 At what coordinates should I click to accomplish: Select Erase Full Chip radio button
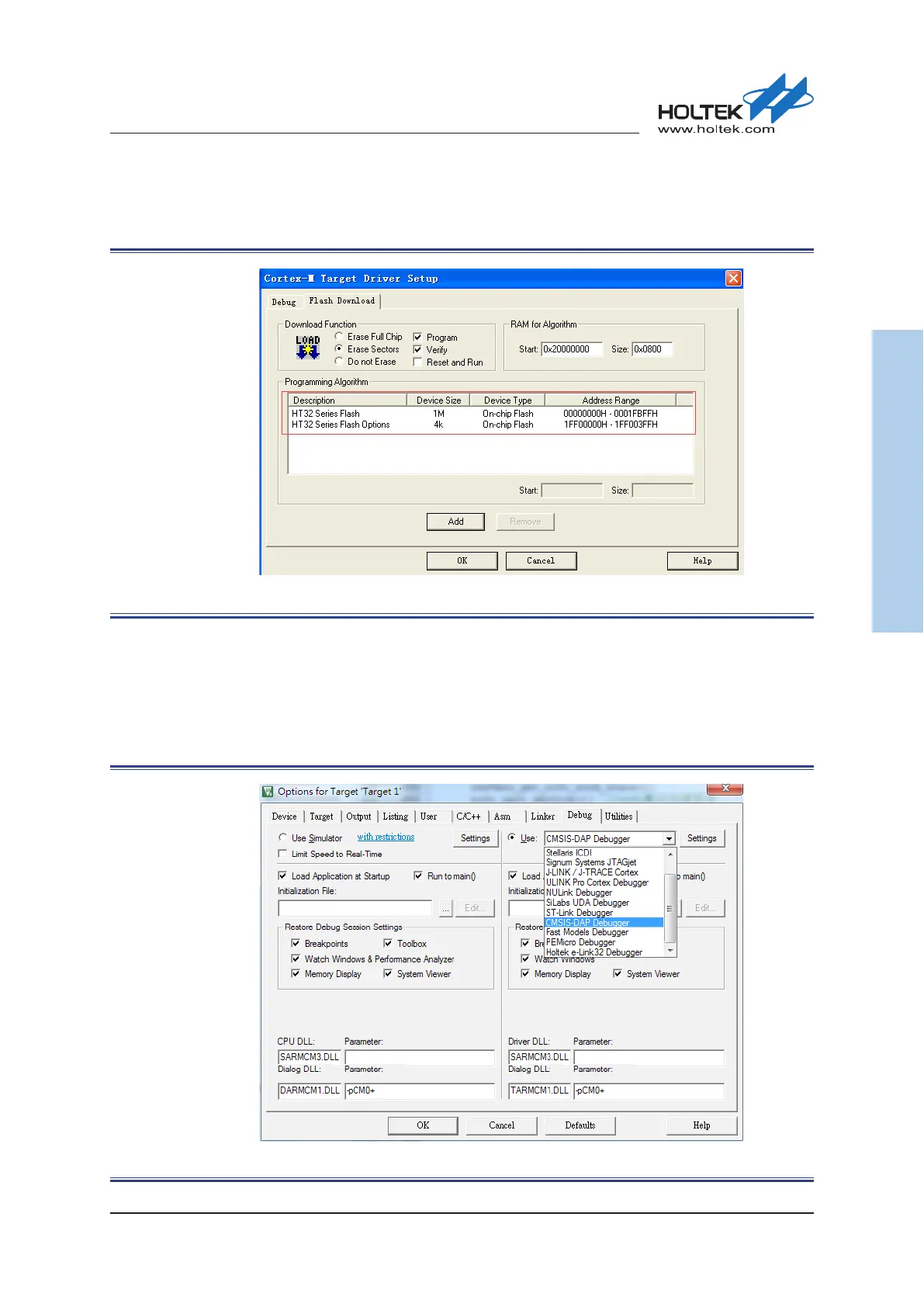point(339,336)
